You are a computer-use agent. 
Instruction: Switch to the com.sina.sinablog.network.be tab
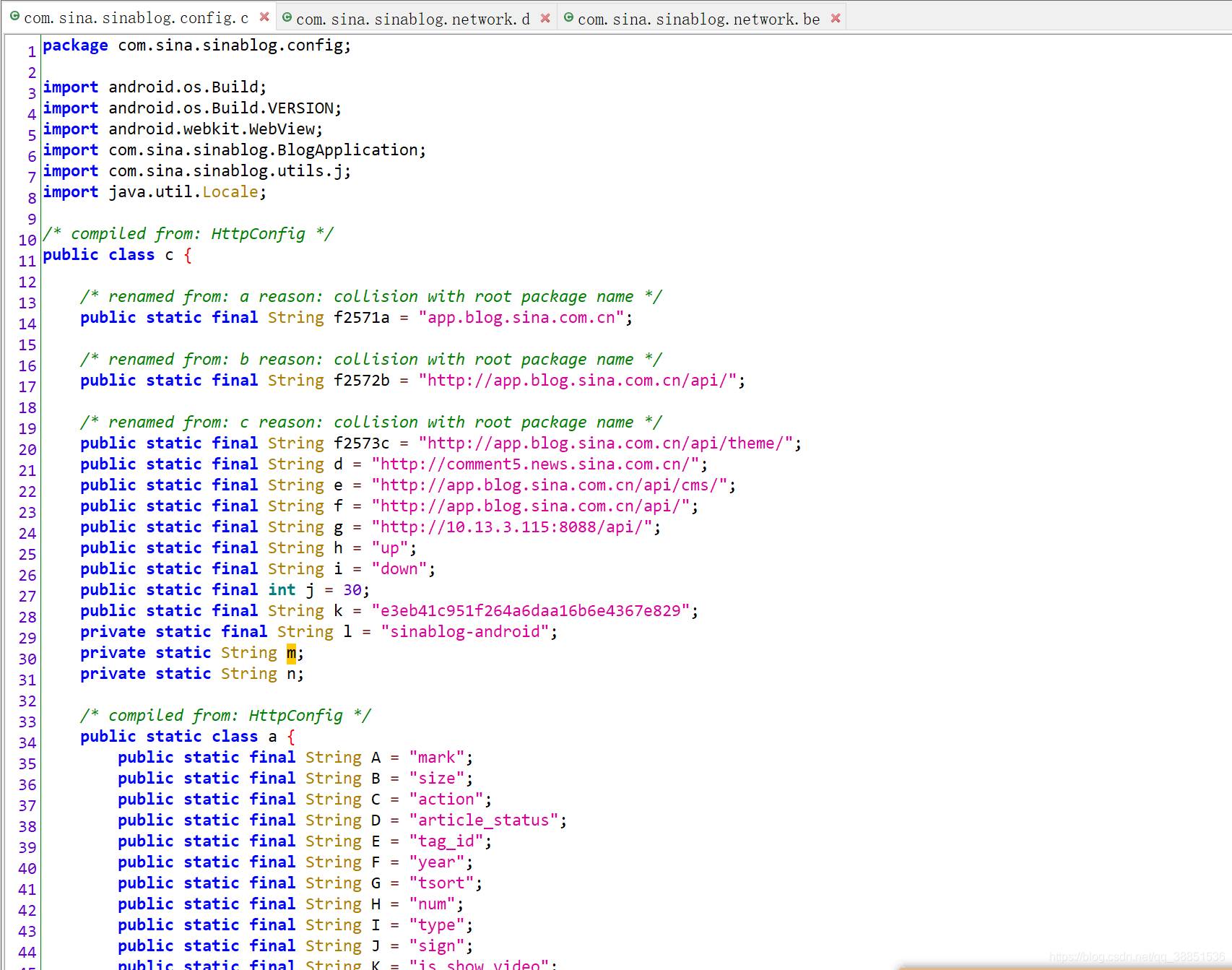(x=698, y=19)
